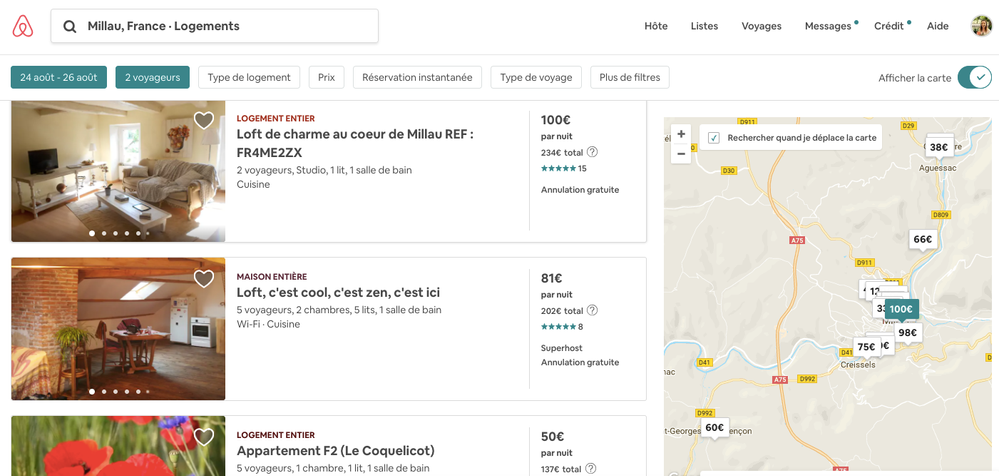Uncheck Rechercher quand je déplace la carte

pyautogui.click(x=714, y=138)
